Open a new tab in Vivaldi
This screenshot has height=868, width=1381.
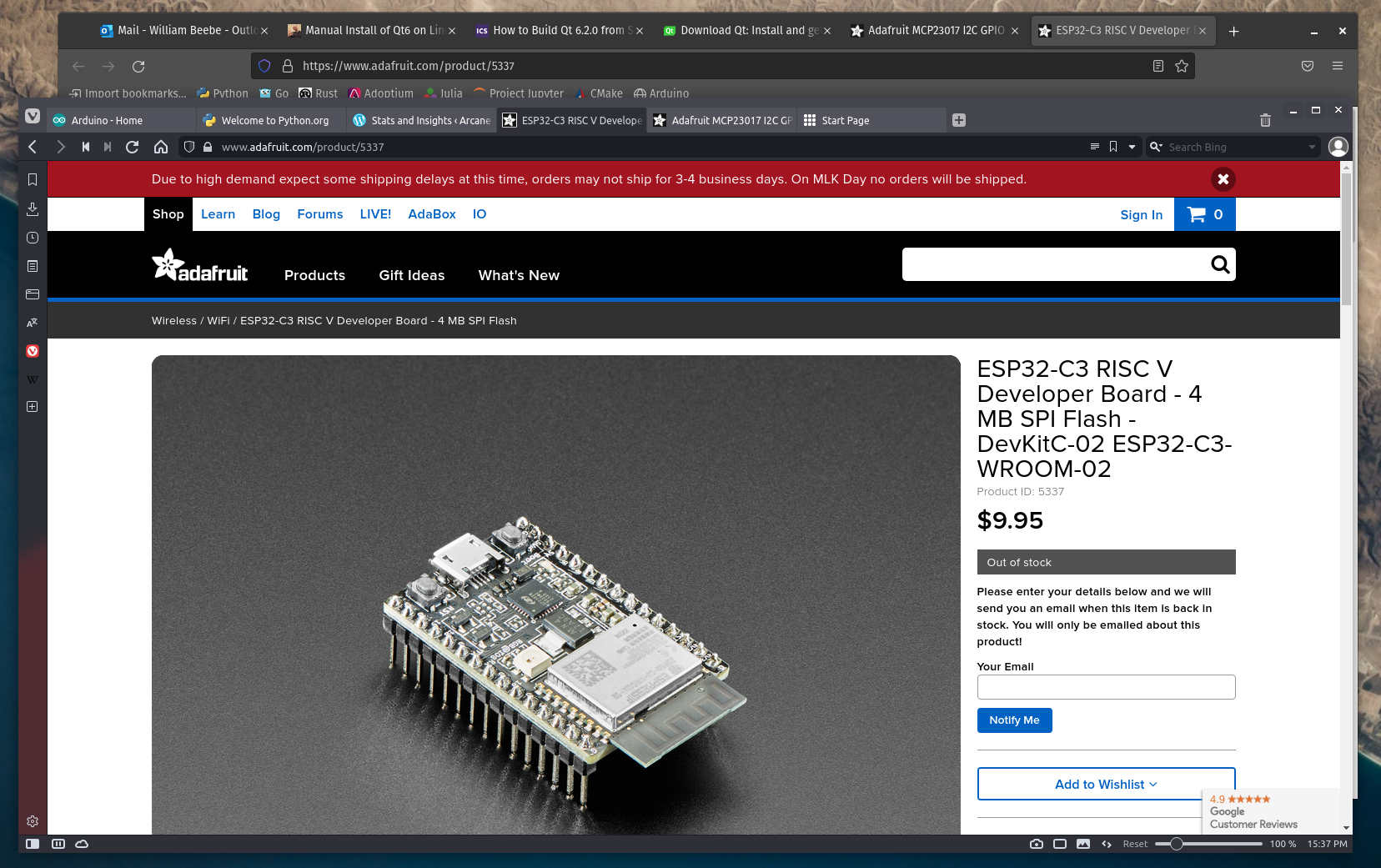pos(959,120)
